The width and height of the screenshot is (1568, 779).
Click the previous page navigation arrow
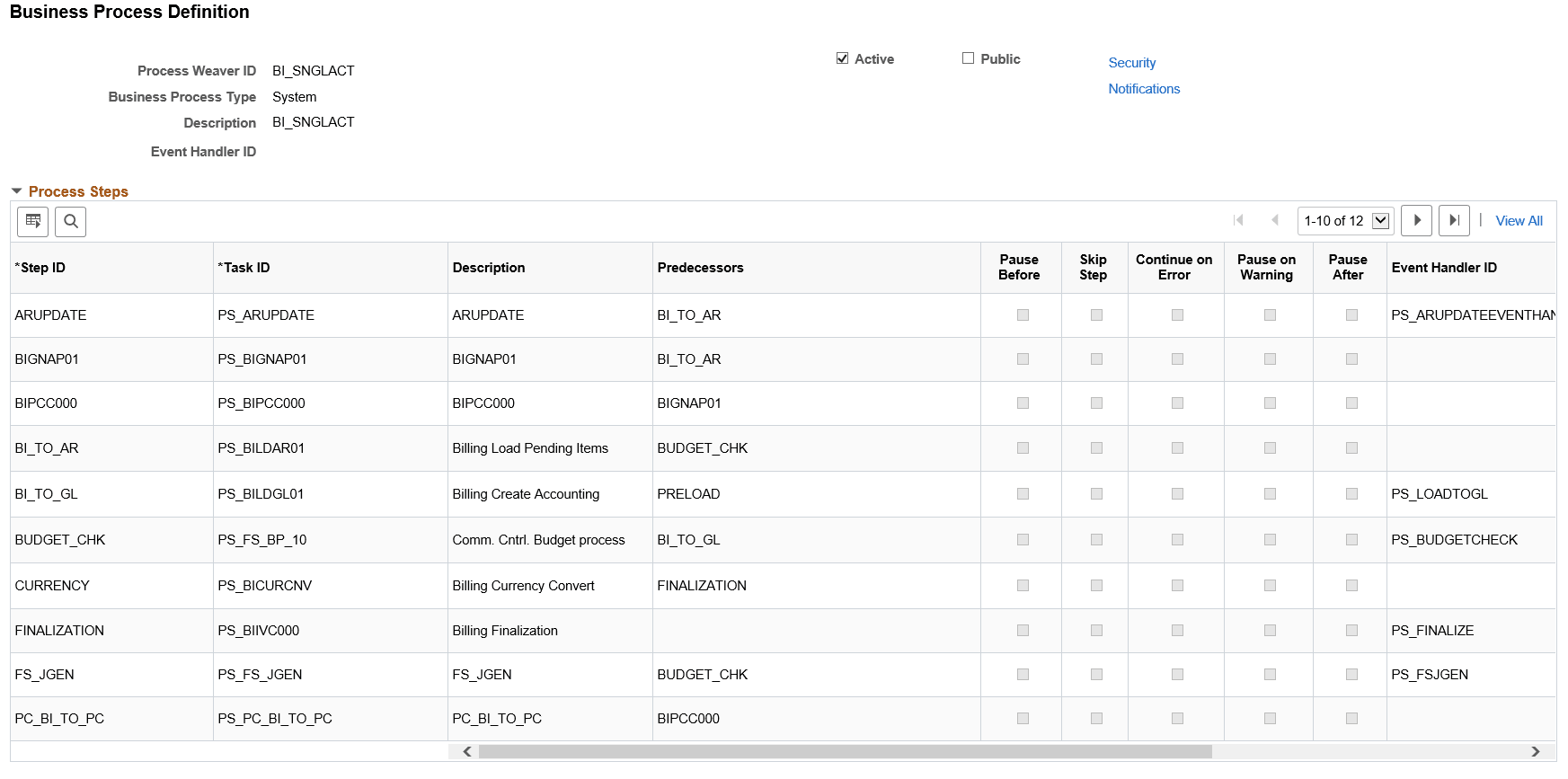click(1274, 220)
